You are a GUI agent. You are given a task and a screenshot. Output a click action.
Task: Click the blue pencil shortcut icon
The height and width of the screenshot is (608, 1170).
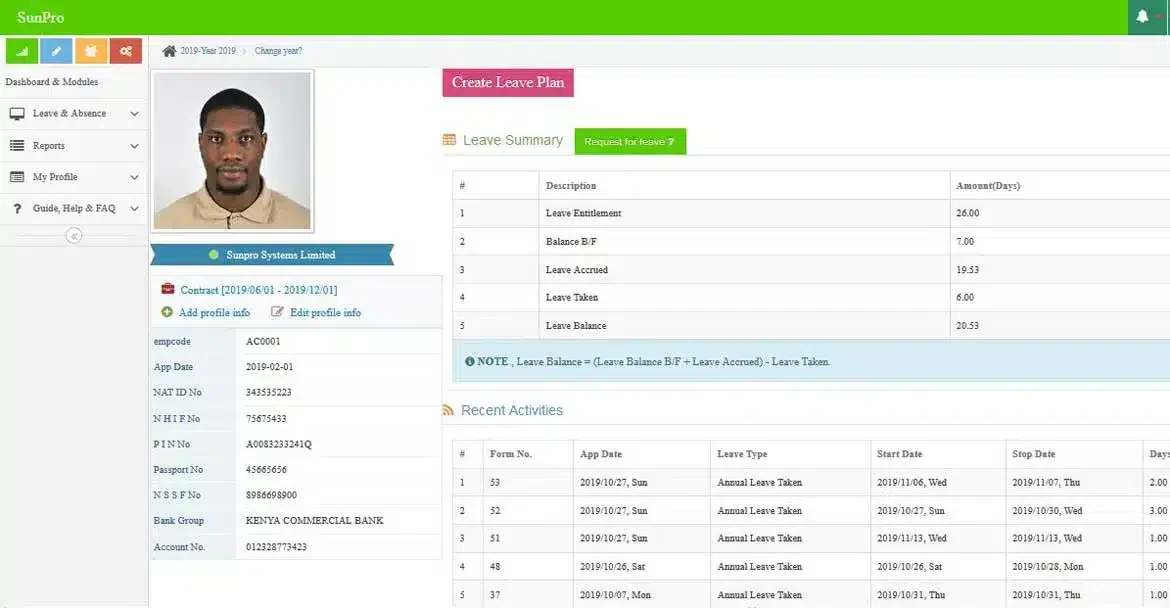tap(56, 51)
